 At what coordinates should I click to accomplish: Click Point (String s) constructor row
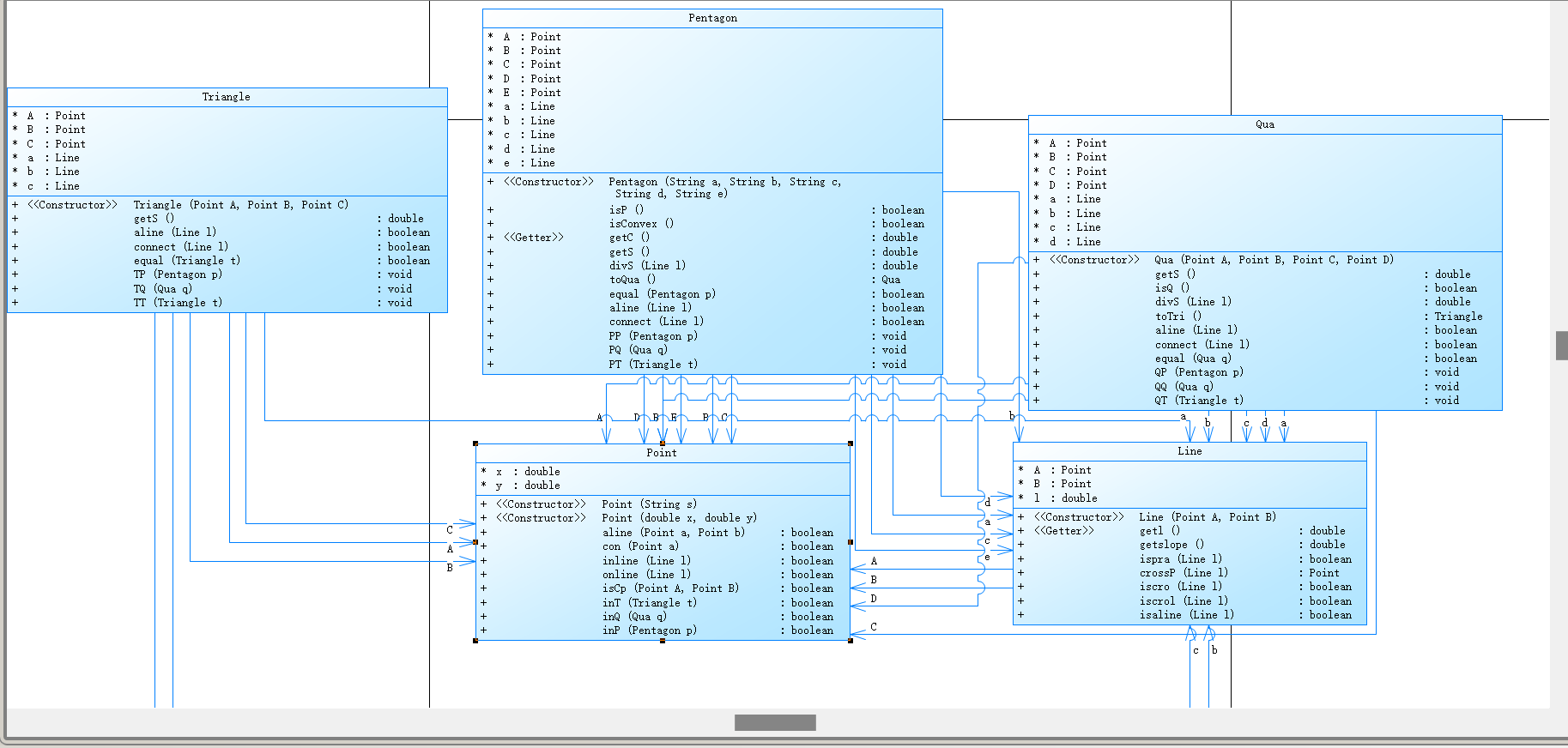662,504
